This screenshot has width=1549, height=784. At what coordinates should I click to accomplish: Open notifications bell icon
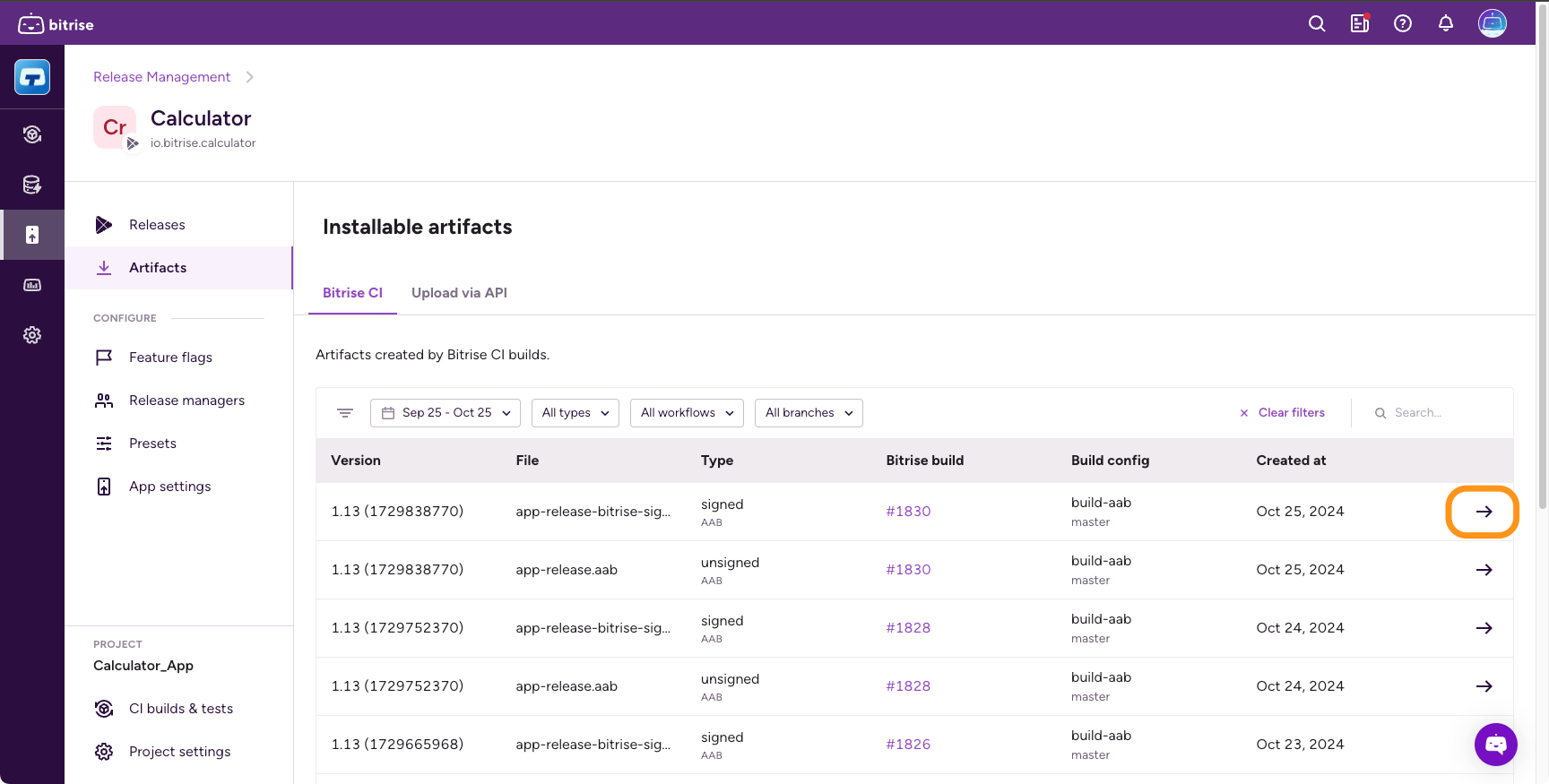[x=1446, y=24]
